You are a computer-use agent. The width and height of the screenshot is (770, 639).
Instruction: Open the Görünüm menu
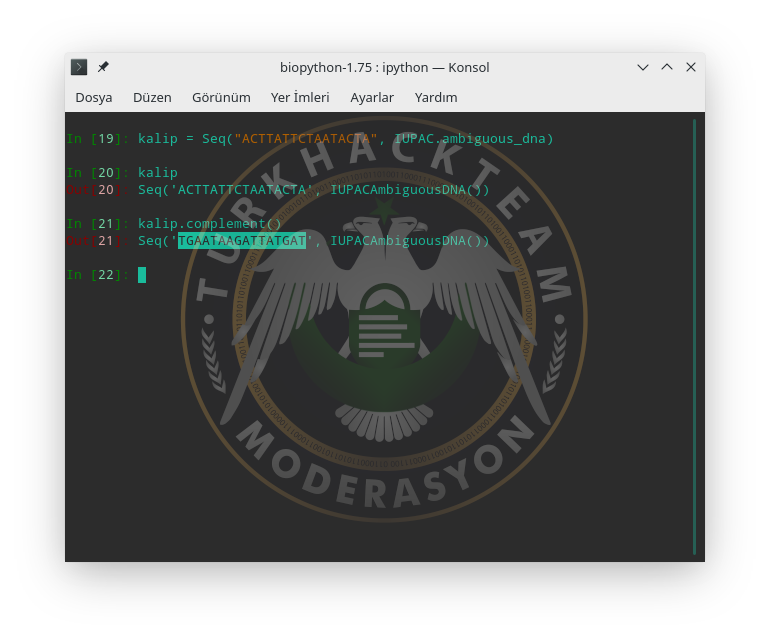tap(221, 97)
